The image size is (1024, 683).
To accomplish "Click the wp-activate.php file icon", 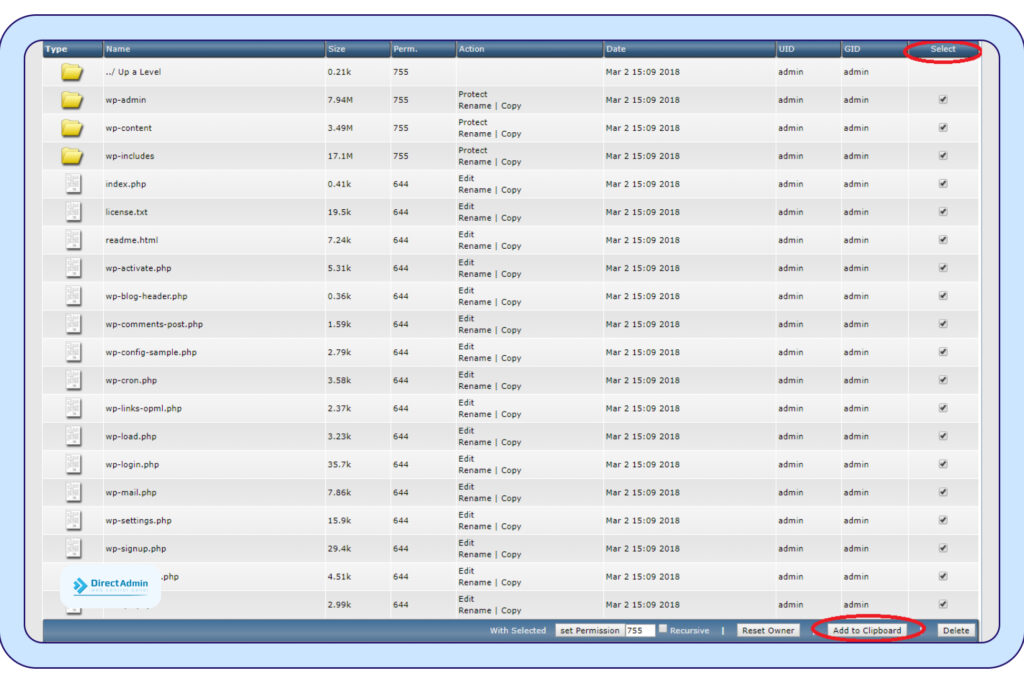I will [x=73, y=268].
